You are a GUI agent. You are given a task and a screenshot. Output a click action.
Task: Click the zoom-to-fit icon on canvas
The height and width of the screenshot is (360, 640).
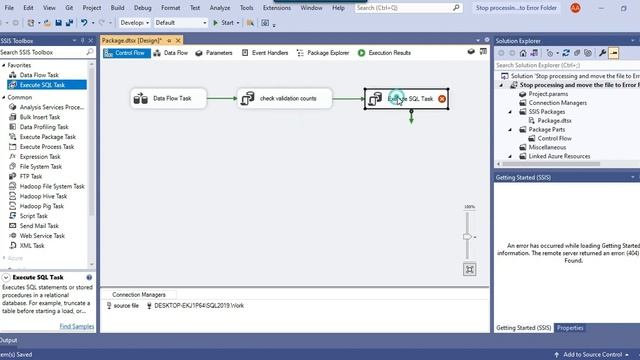point(469,269)
